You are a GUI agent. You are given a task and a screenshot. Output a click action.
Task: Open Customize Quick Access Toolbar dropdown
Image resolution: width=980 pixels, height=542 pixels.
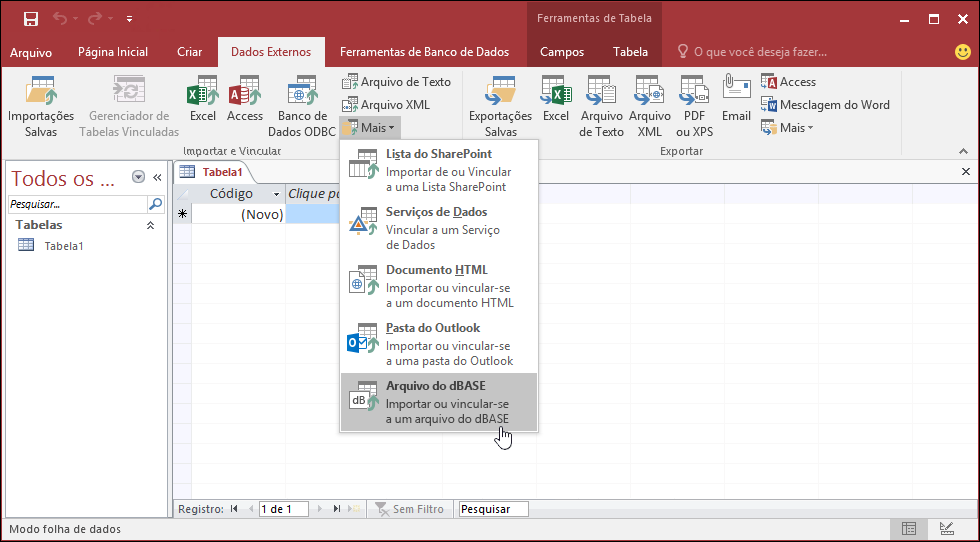(x=129, y=19)
